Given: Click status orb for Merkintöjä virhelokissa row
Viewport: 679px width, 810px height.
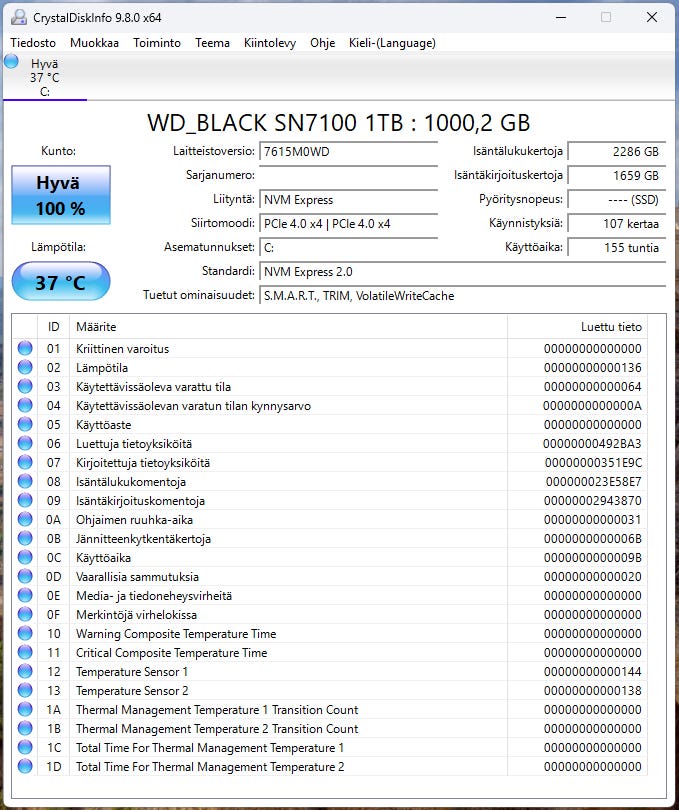Looking at the screenshot, I should pyautogui.click(x=25, y=614).
